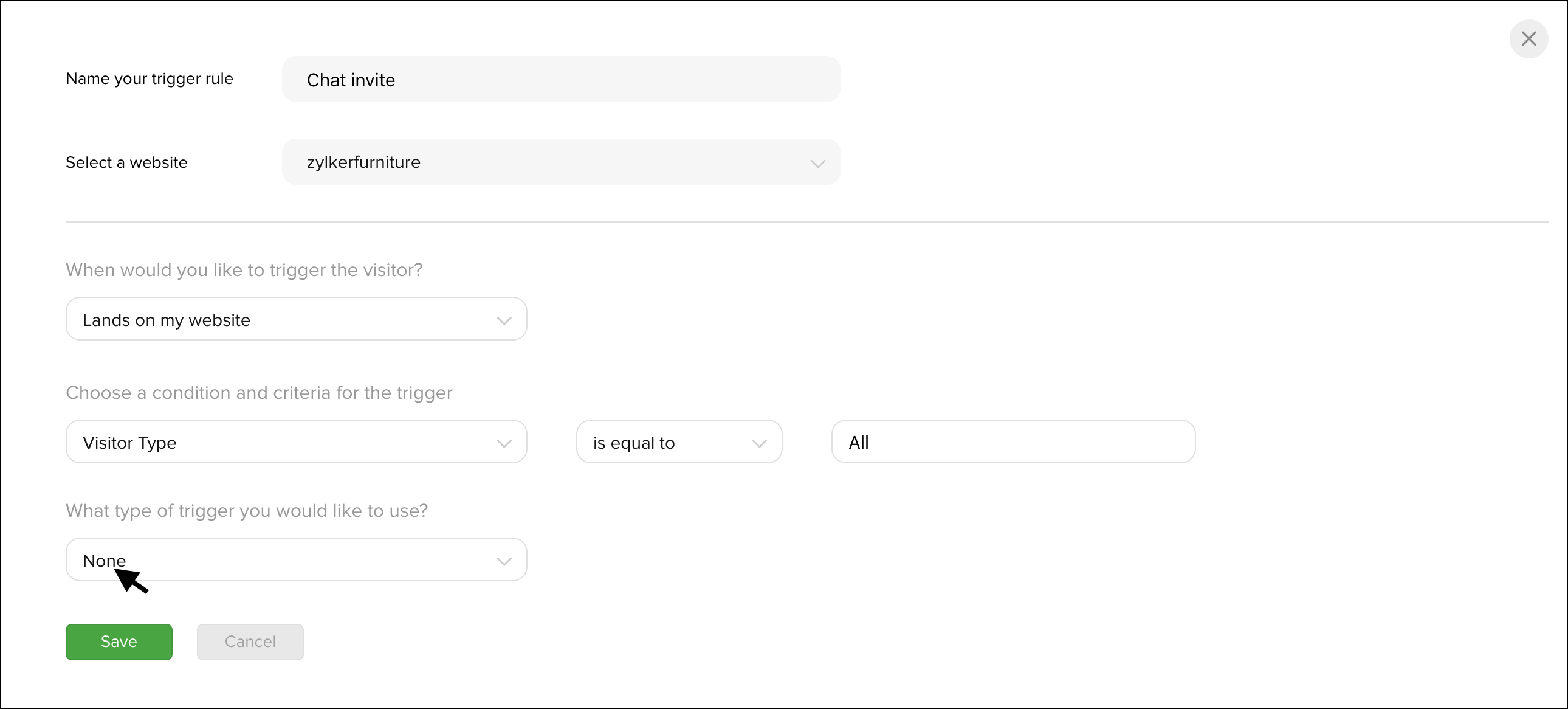
Task: Click the chevron in the website selector
Action: (x=817, y=163)
